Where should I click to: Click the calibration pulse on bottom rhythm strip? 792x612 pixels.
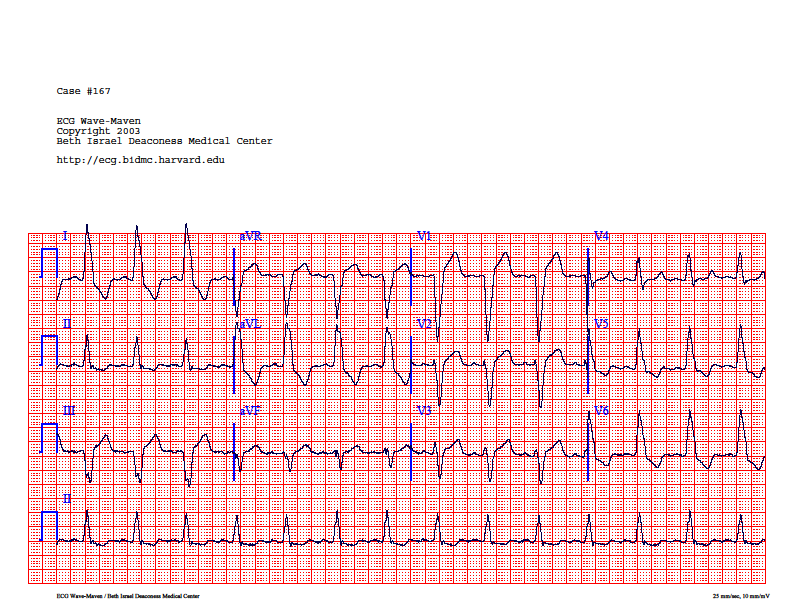(49, 526)
